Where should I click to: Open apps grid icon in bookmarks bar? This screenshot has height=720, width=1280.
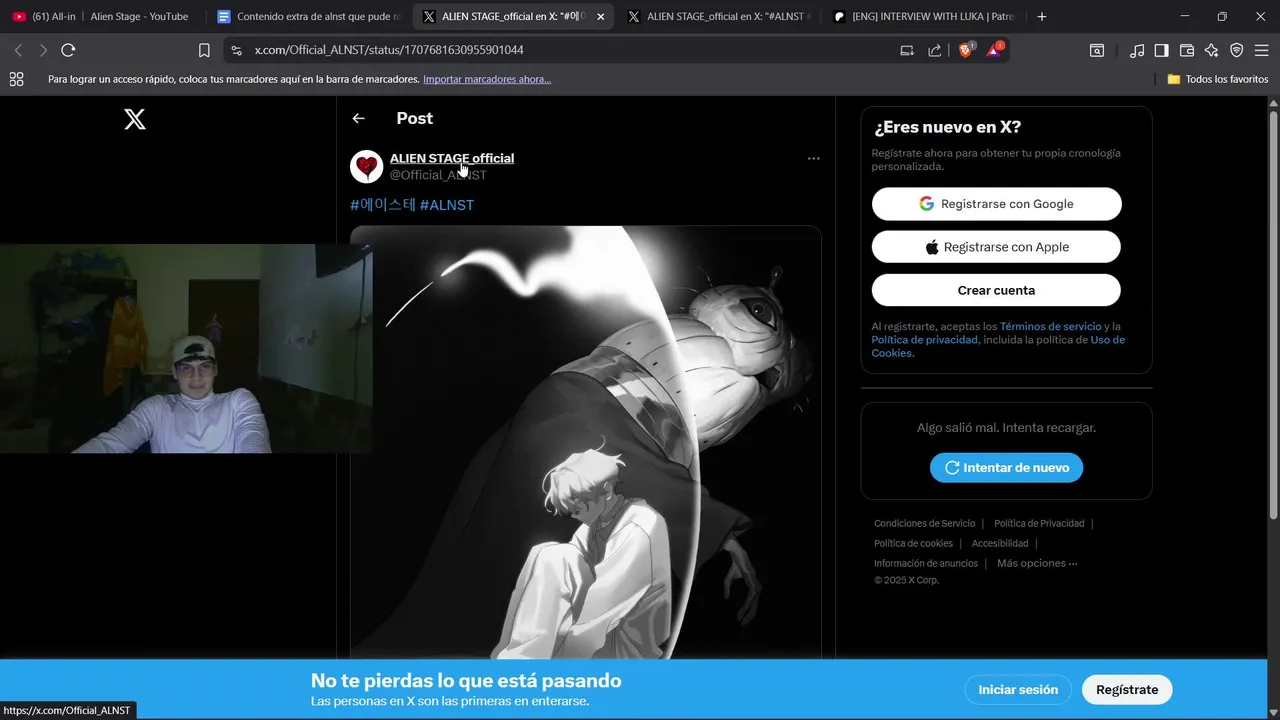click(x=16, y=79)
